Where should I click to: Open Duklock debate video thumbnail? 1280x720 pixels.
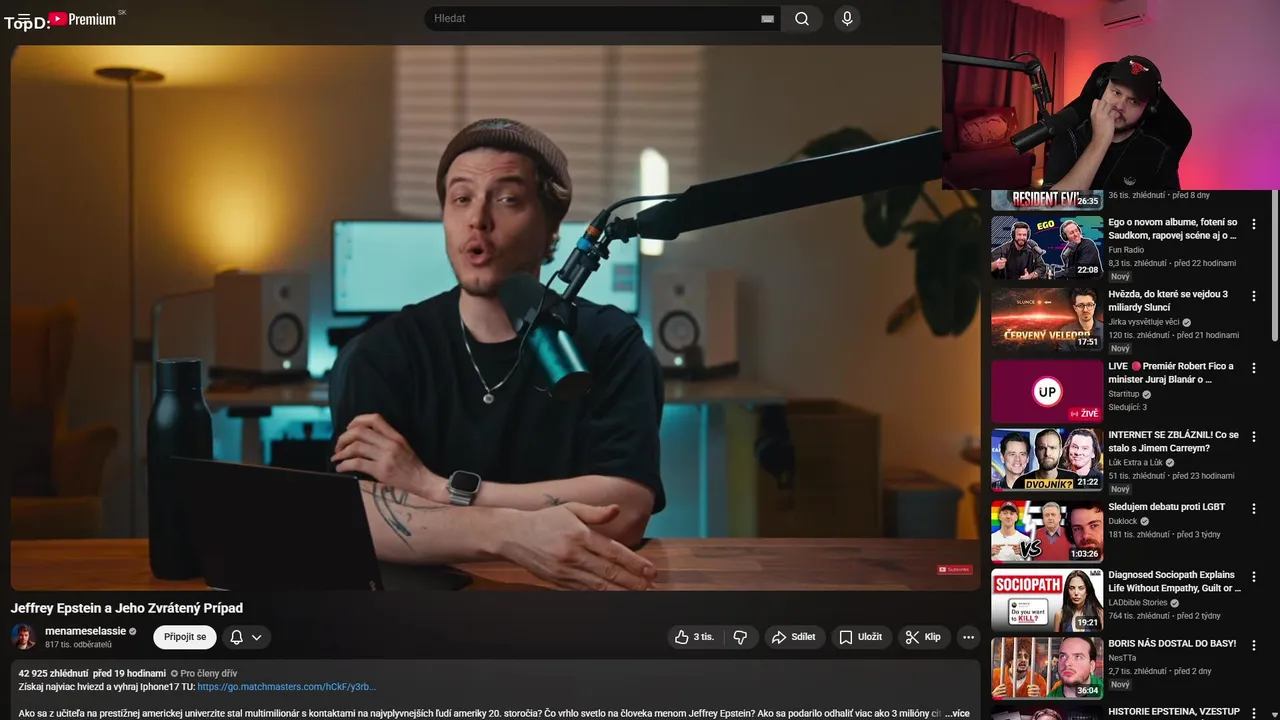(x=1047, y=532)
